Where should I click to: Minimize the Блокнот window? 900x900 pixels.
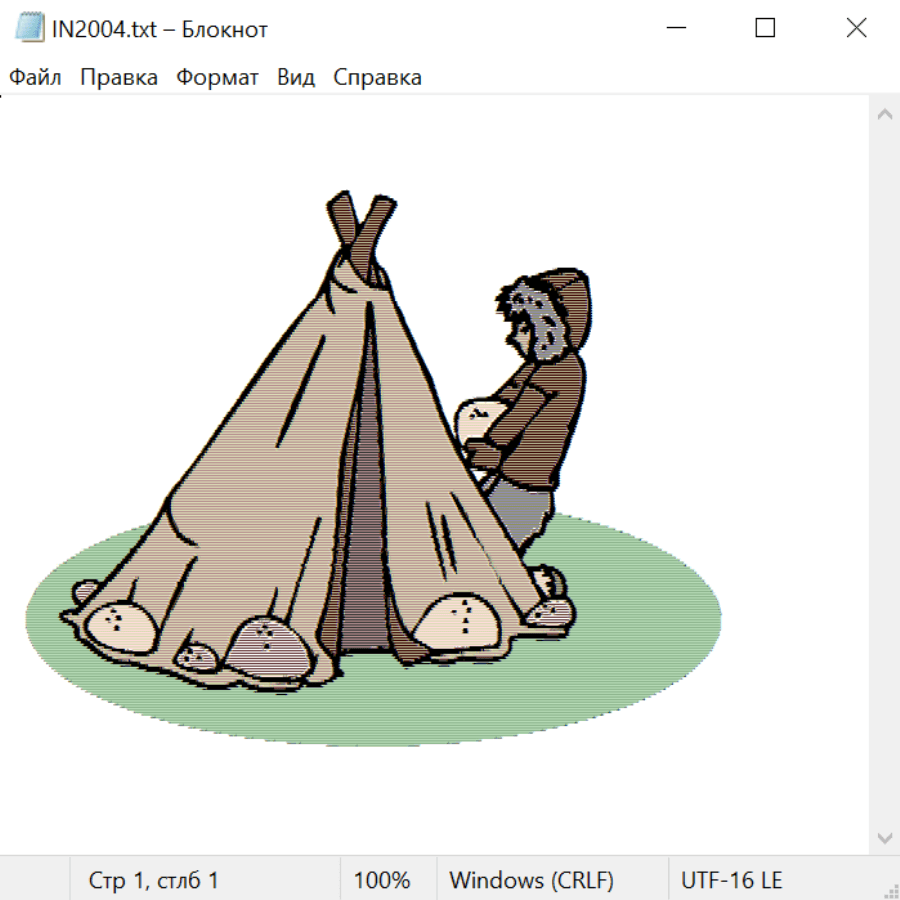point(675,29)
